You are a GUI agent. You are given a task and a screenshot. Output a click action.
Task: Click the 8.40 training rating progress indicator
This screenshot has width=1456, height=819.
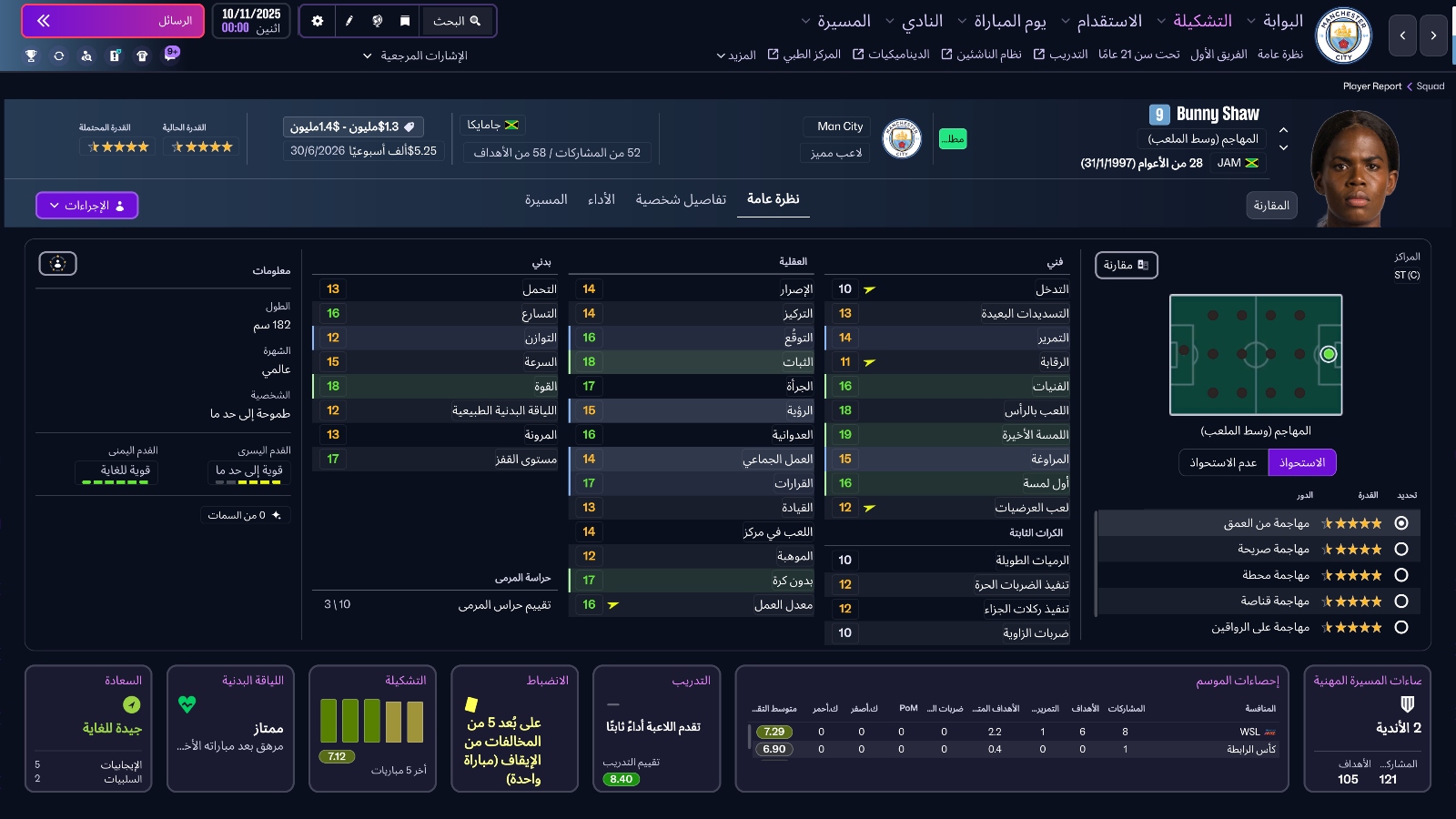[620, 779]
